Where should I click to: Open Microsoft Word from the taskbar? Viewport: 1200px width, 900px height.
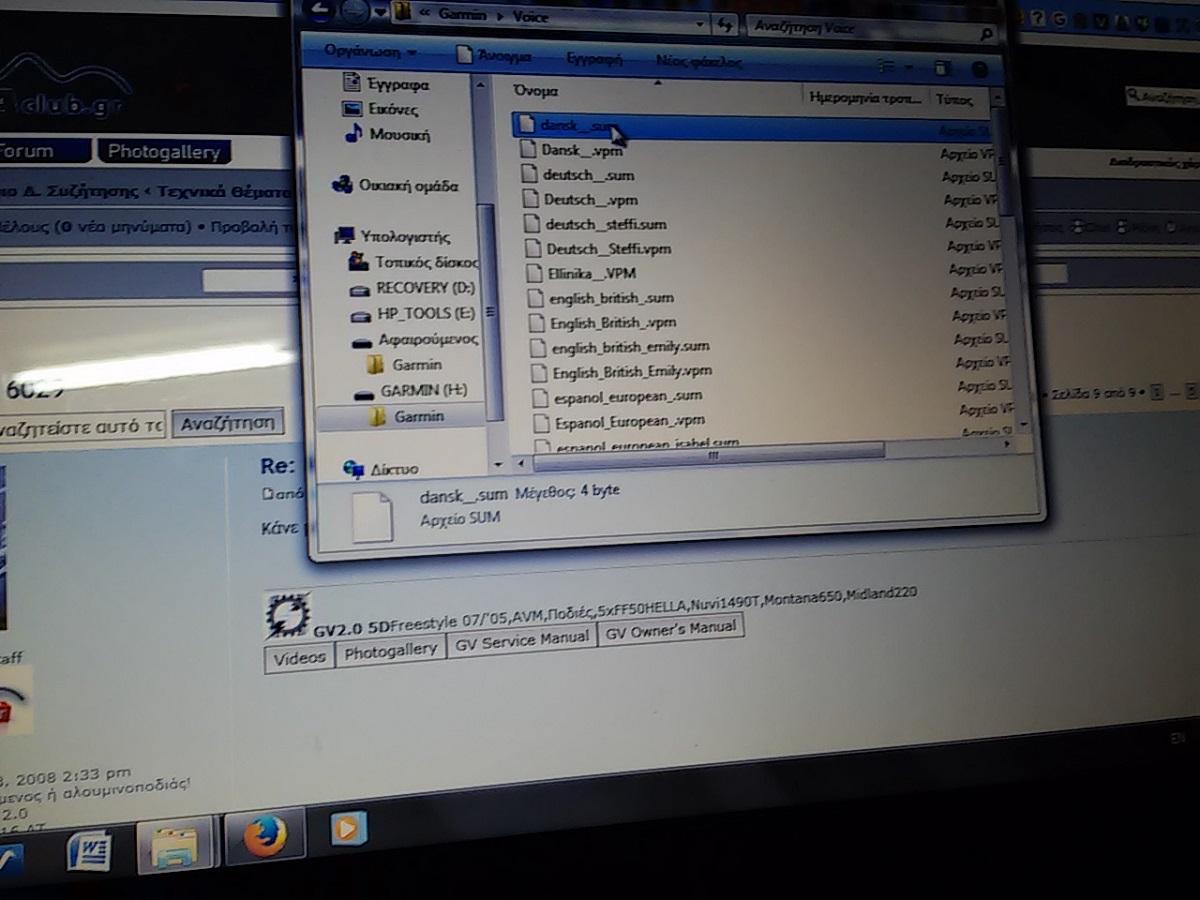tap(88, 854)
